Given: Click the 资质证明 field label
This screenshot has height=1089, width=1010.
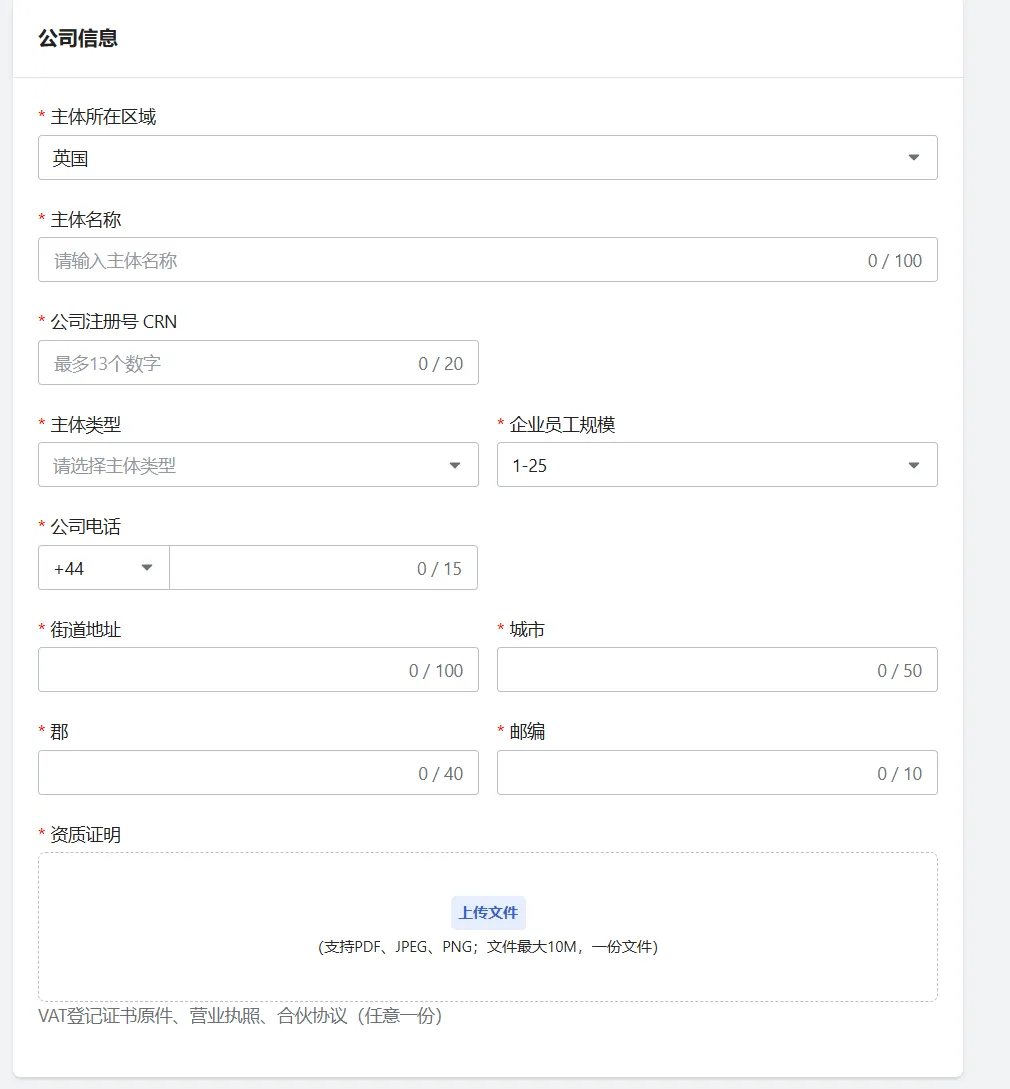Looking at the screenshot, I should click(x=85, y=834).
